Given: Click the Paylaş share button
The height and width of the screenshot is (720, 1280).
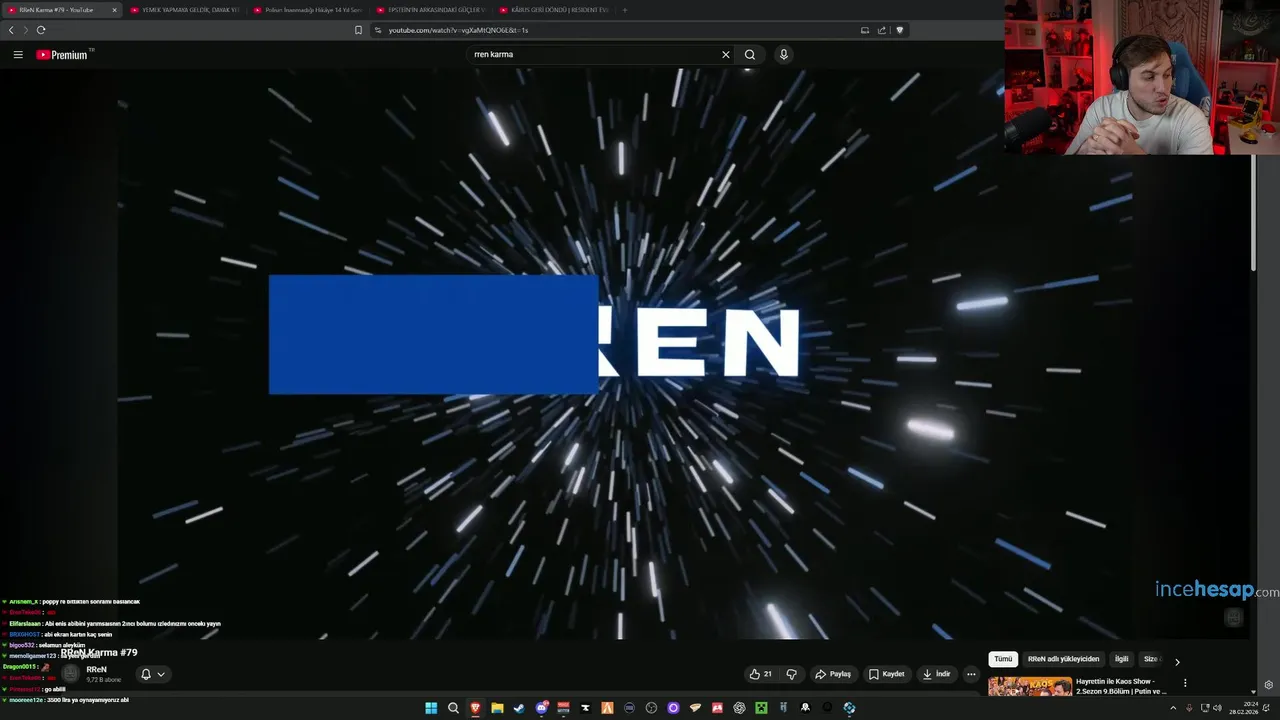Looking at the screenshot, I should click(833, 674).
